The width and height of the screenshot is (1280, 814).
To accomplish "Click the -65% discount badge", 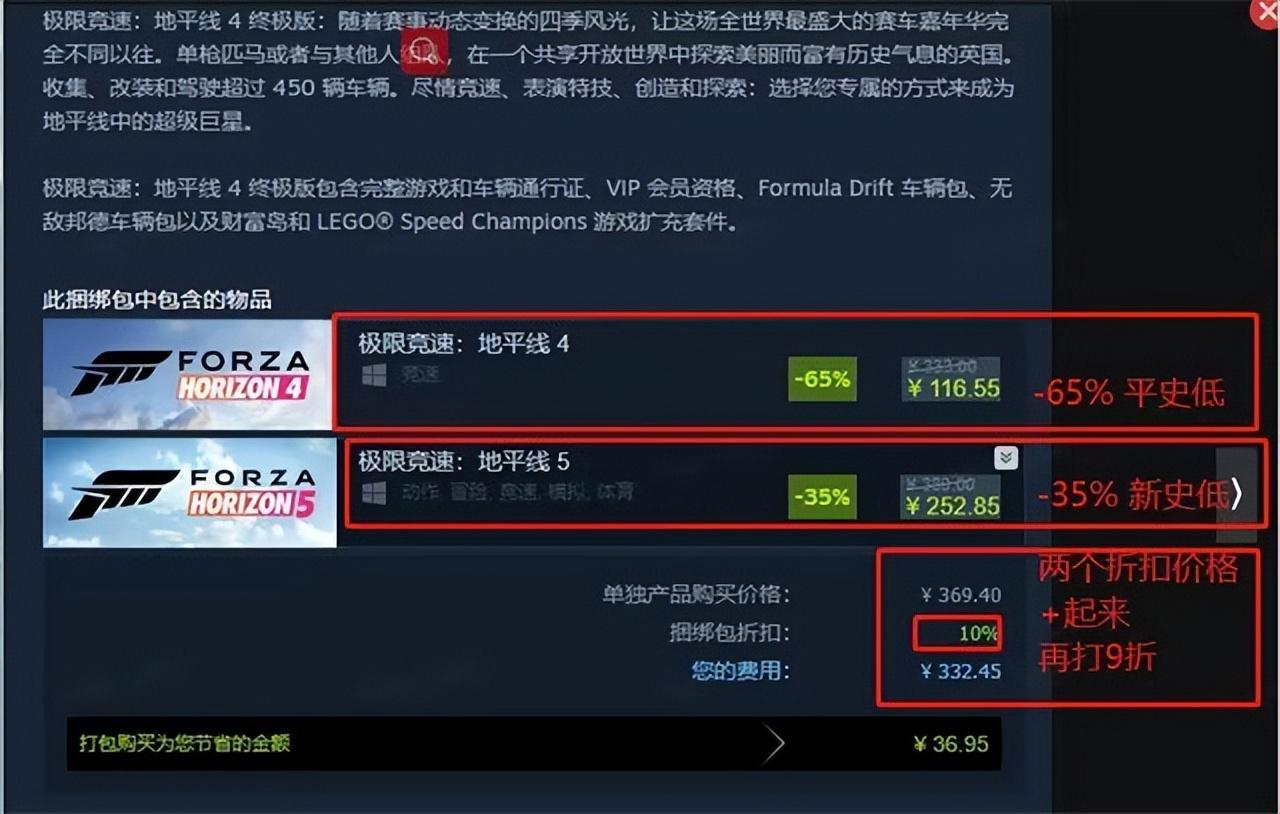I will [x=822, y=379].
